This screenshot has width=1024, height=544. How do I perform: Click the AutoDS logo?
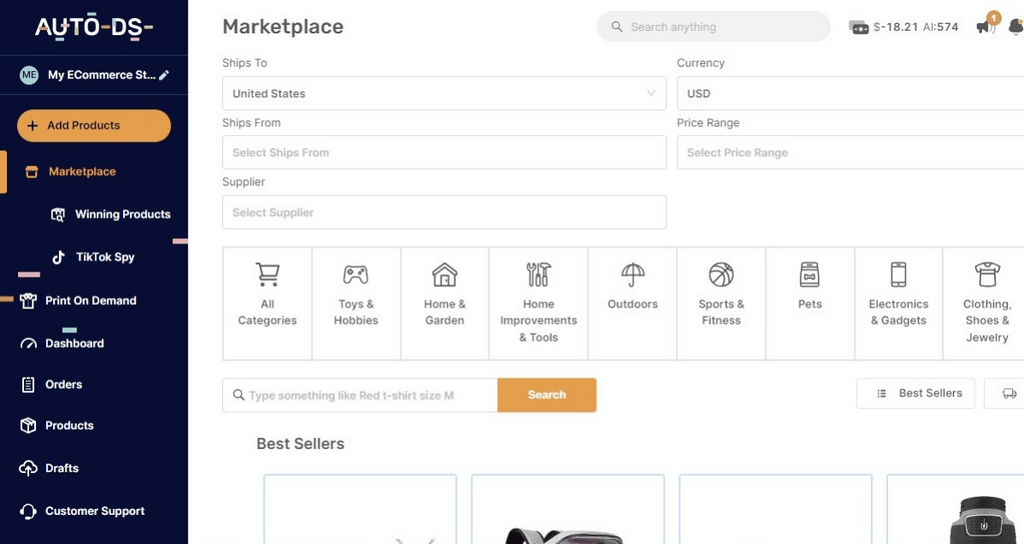[93, 27]
